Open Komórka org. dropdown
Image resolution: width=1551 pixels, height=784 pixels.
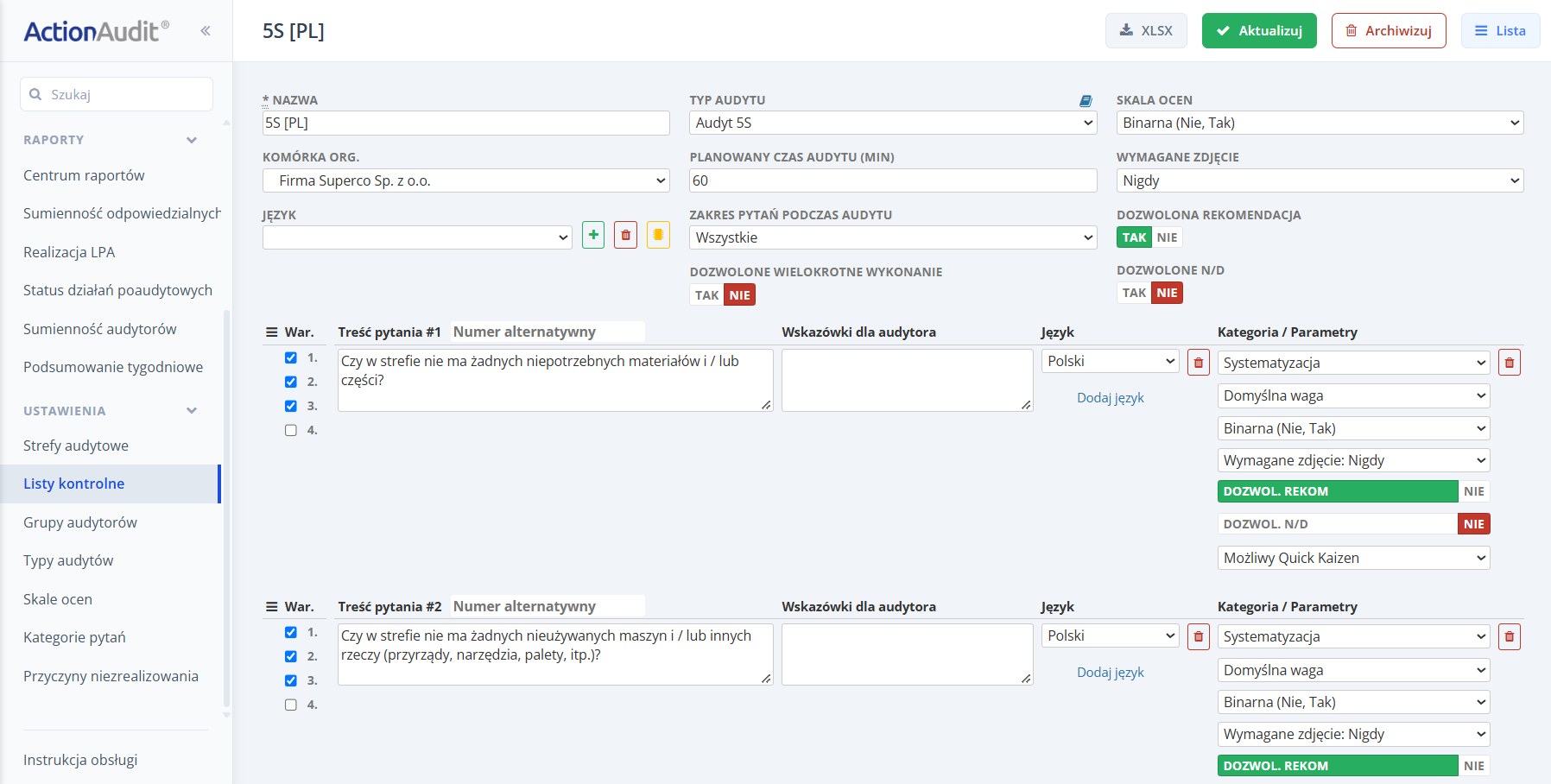466,180
